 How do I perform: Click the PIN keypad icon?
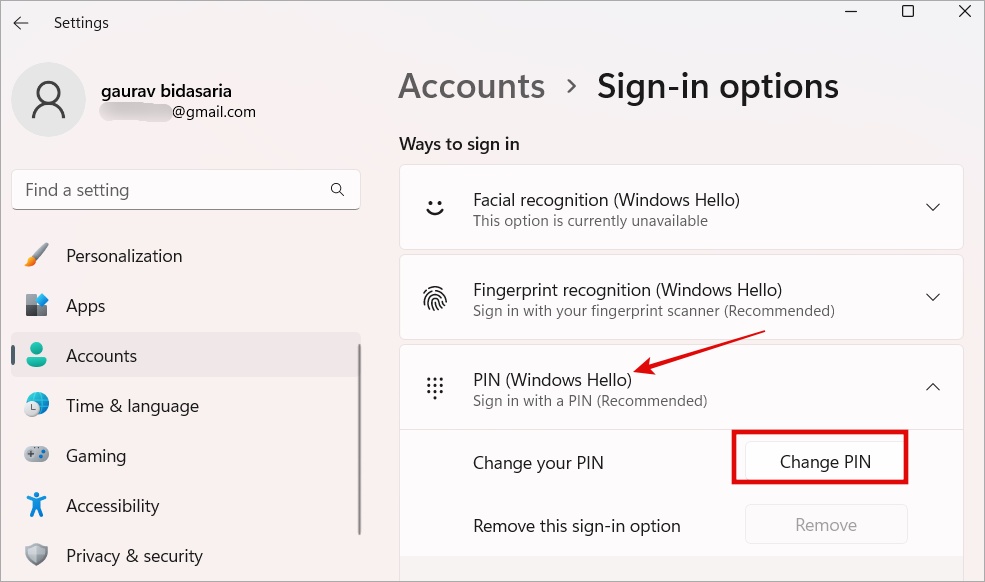(x=435, y=388)
